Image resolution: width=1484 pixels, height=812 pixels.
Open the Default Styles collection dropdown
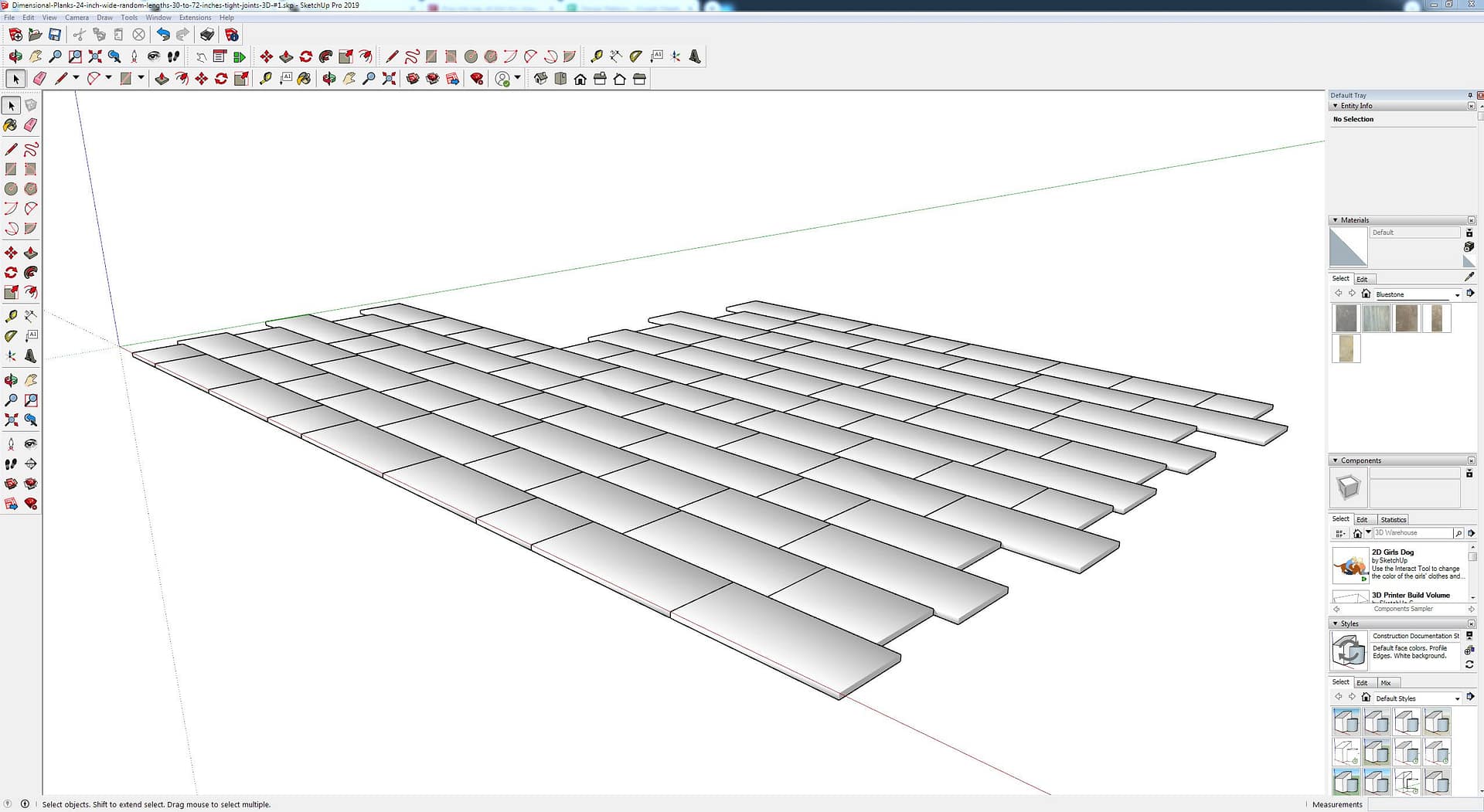tap(1457, 698)
